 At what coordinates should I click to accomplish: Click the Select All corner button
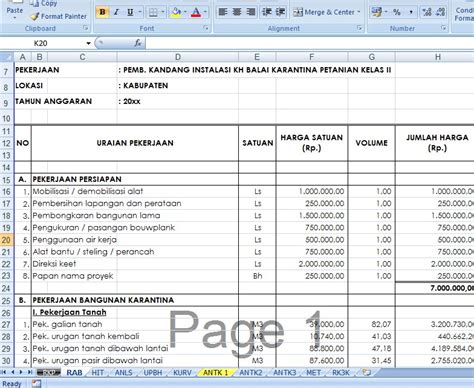click(x=7, y=57)
